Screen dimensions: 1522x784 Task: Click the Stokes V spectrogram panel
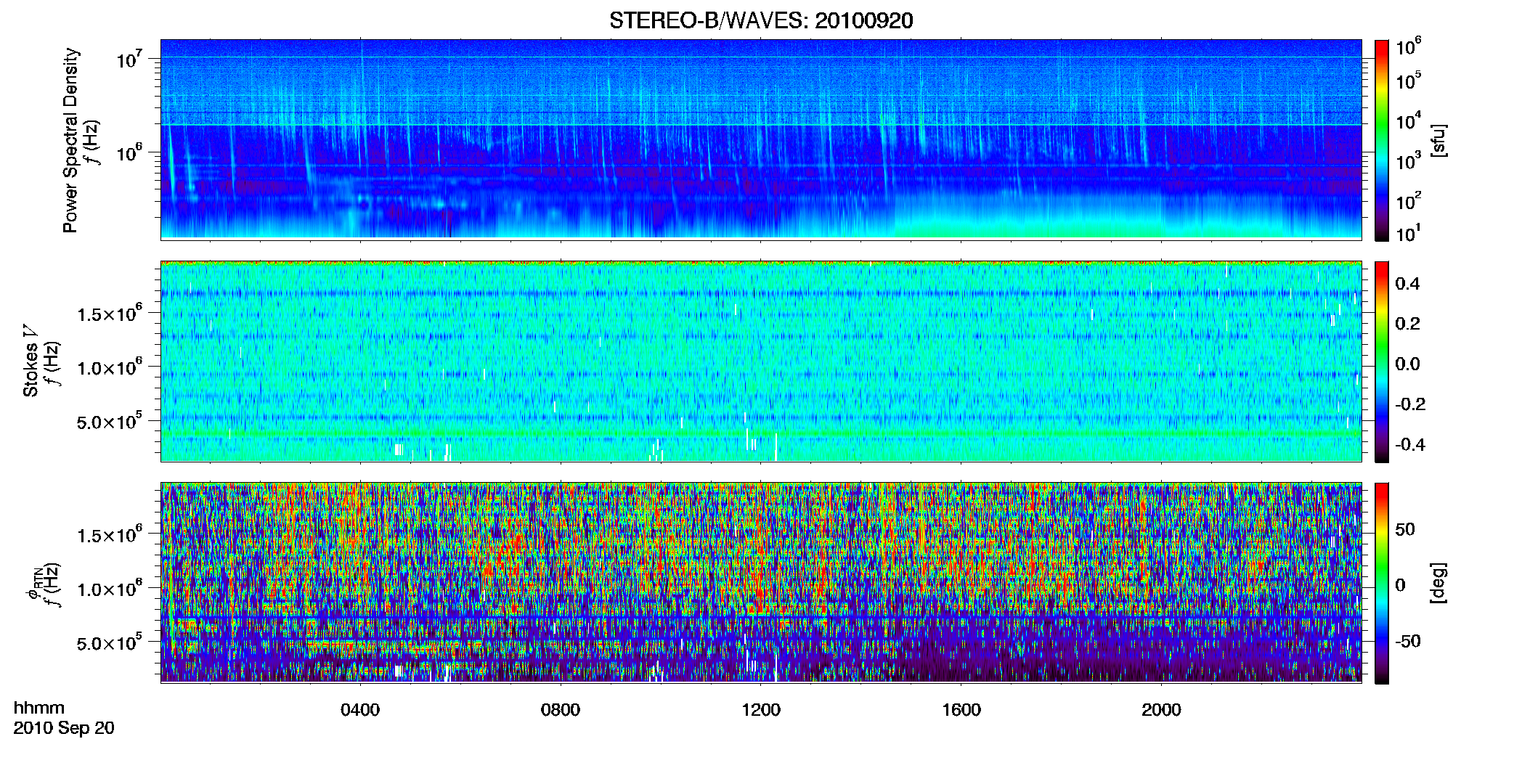click(x=761, y=362)
